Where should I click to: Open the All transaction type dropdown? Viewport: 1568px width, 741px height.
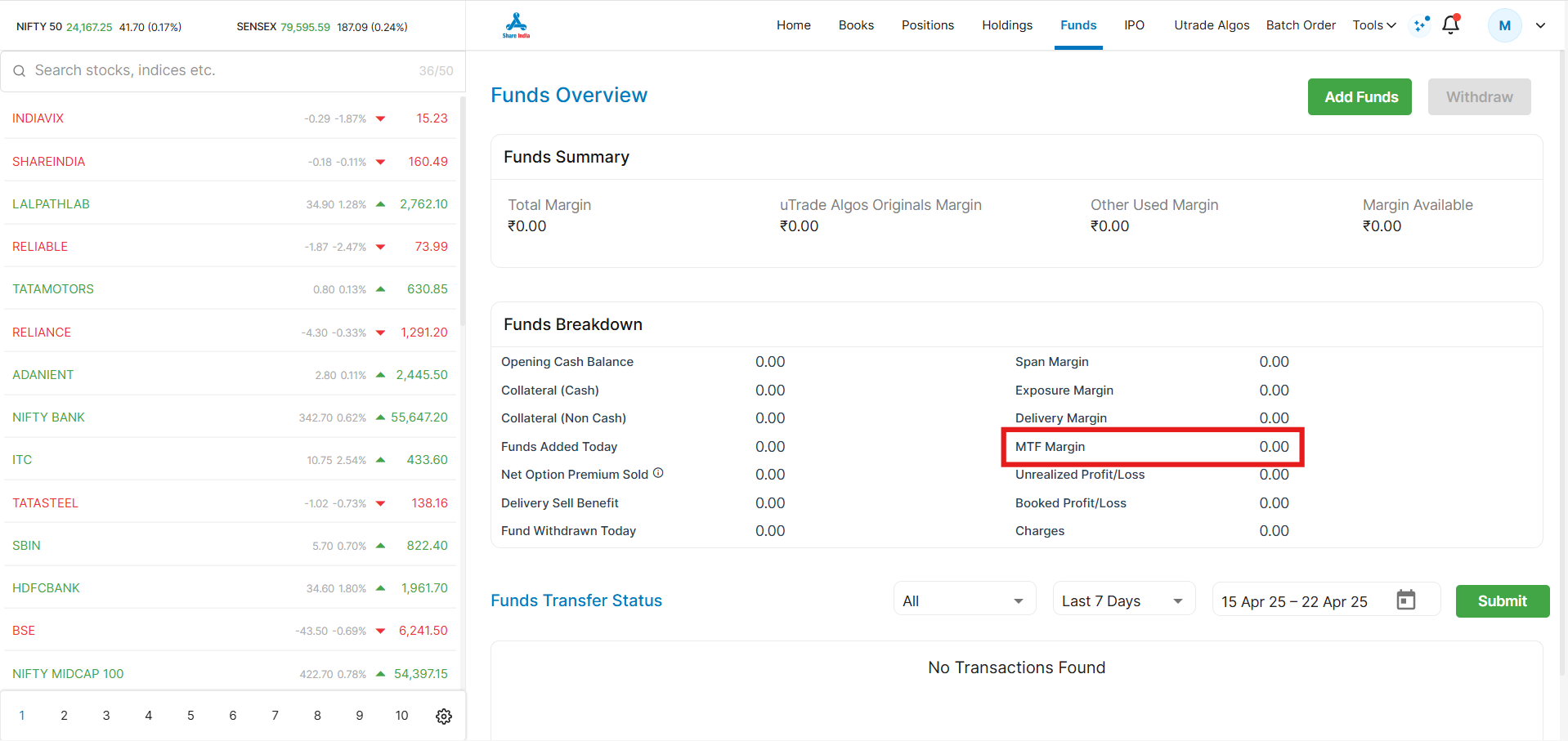965,600
